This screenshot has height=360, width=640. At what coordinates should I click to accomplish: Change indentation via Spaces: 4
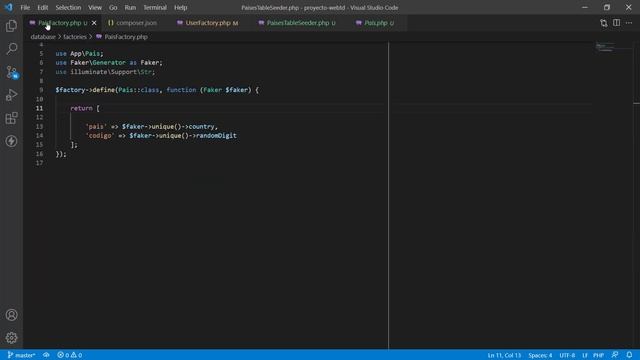pyautogui.click(x=540, y=355)
